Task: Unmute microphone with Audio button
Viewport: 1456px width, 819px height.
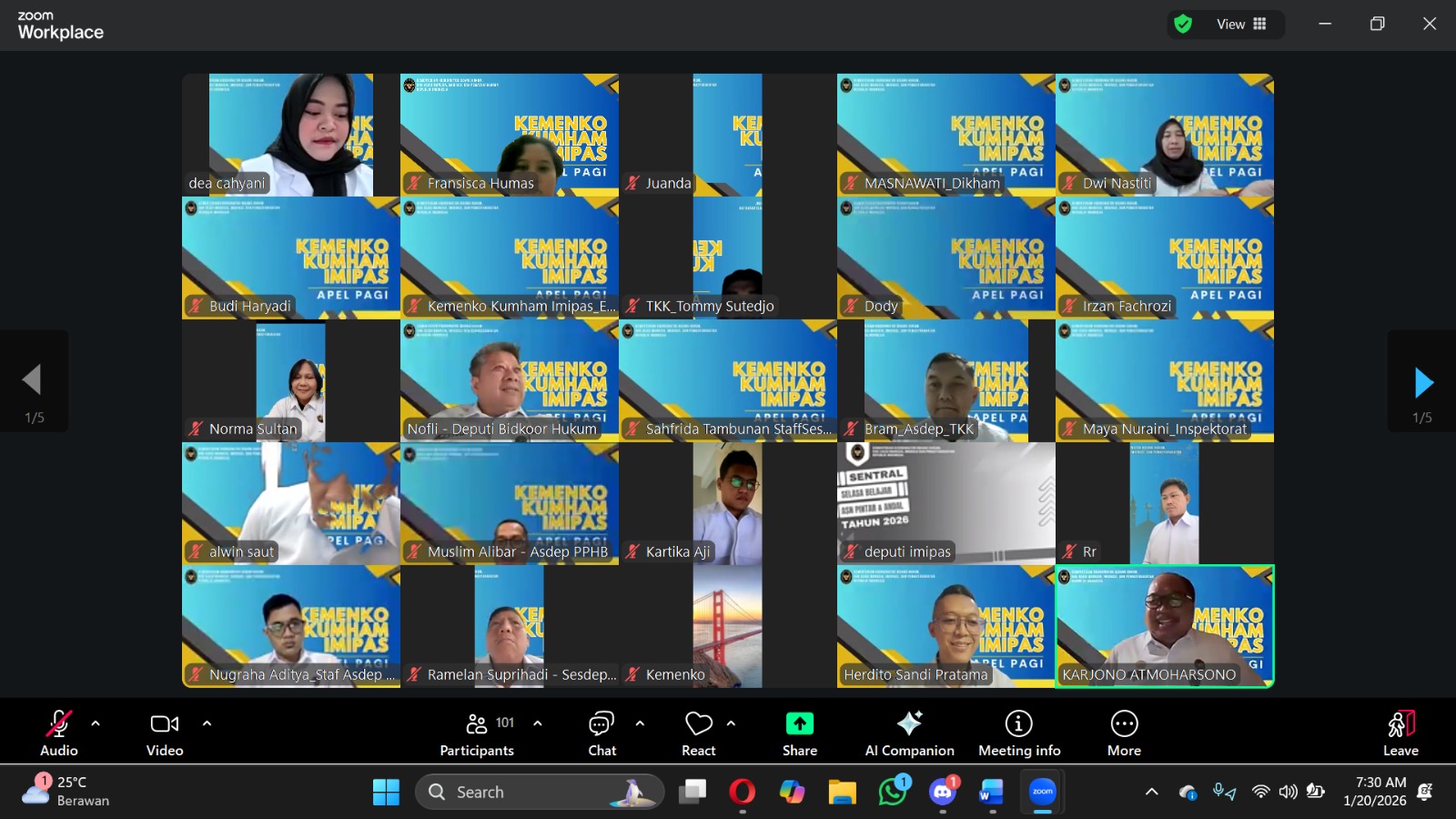Action: pos(59,733)
